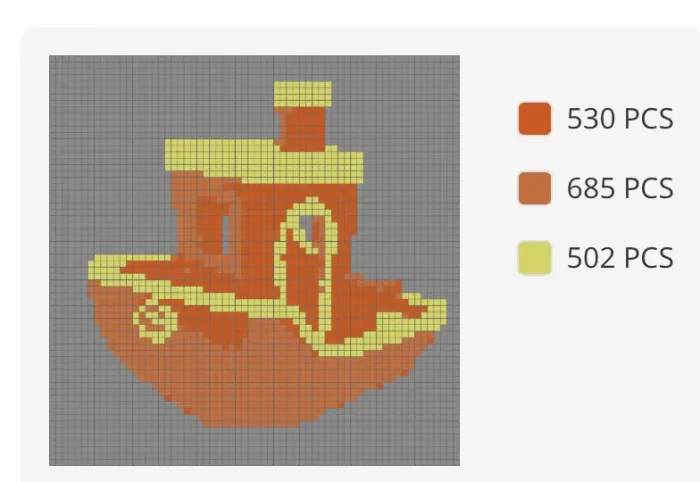The image size is (700, 482).
Task: Click the "502 PCS" count label
Action: [x=620, y=258]
